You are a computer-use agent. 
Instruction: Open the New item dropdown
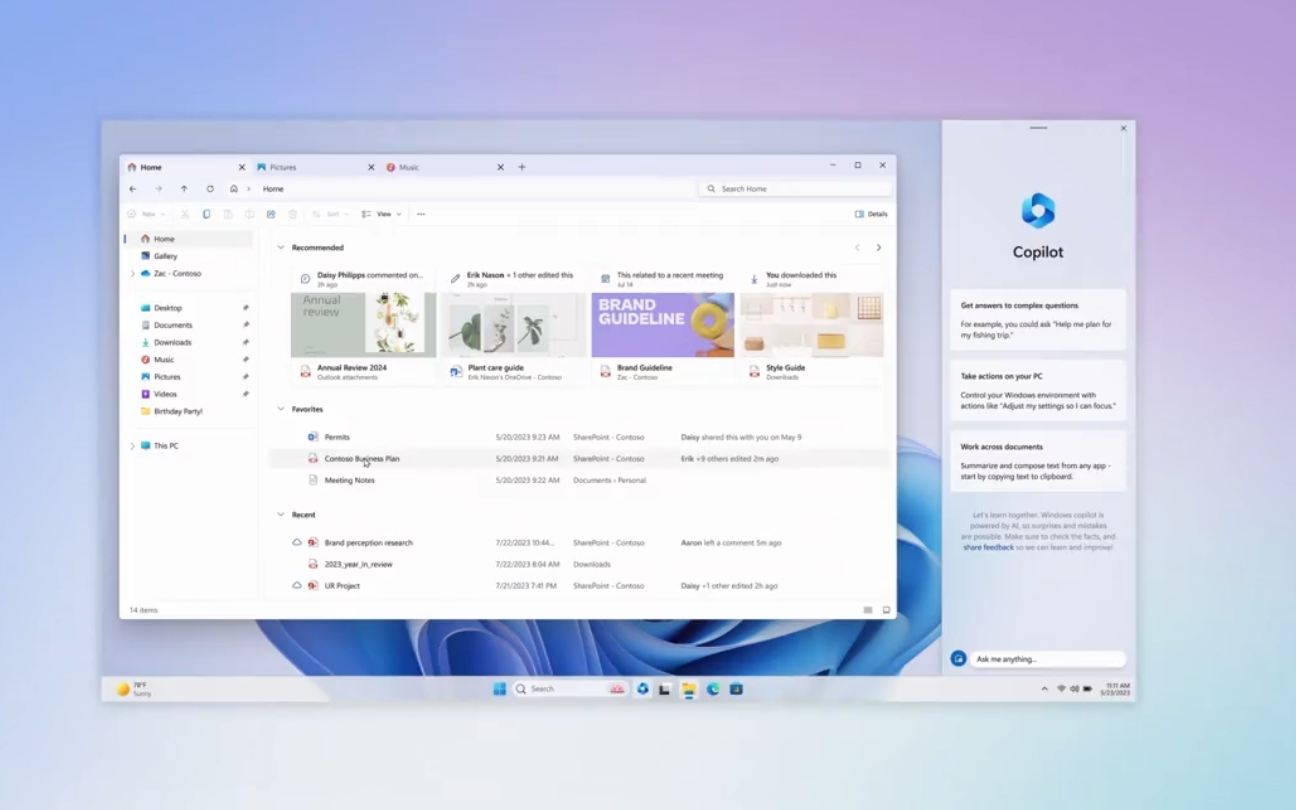(145, 214)
